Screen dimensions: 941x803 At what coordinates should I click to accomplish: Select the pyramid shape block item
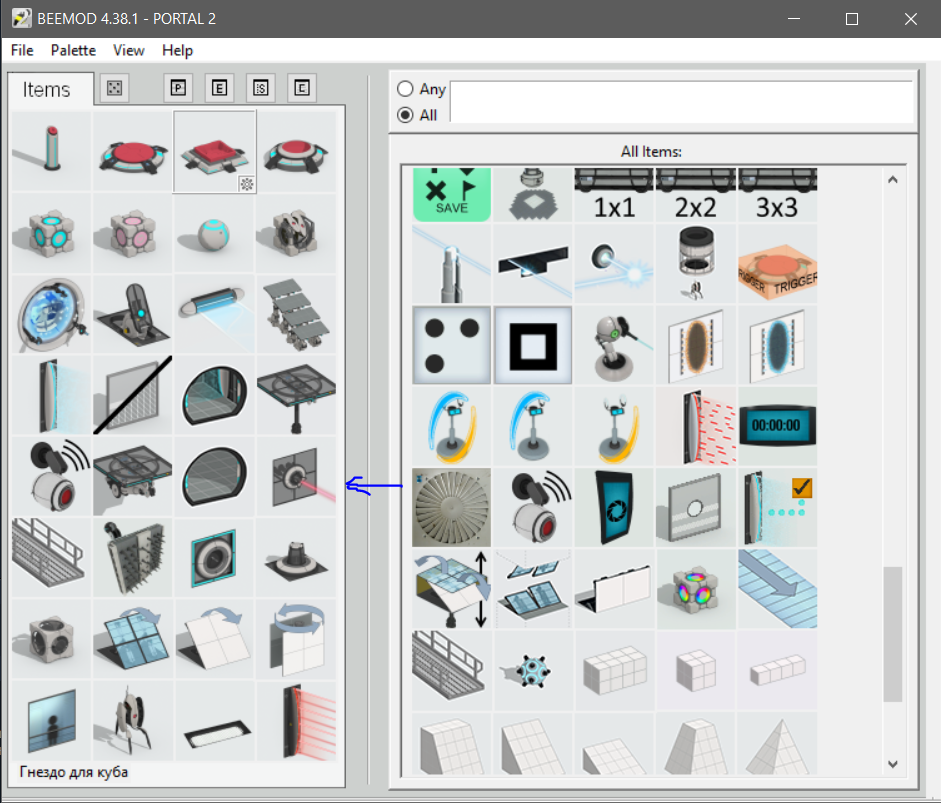click(777, 744)
